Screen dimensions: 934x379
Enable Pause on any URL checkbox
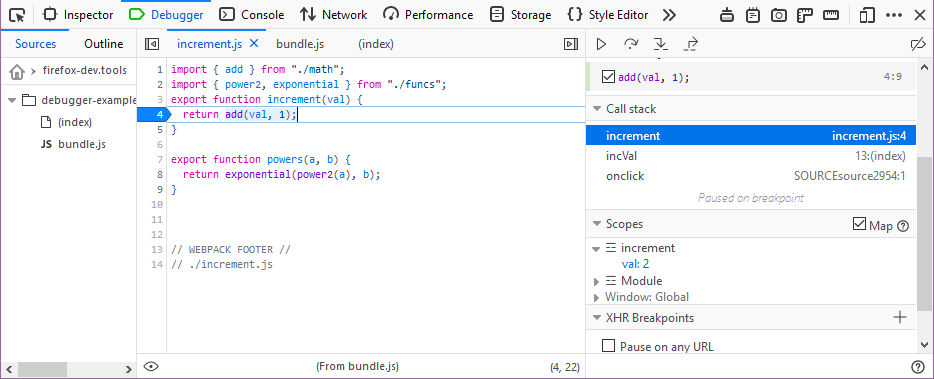(608, 346)
